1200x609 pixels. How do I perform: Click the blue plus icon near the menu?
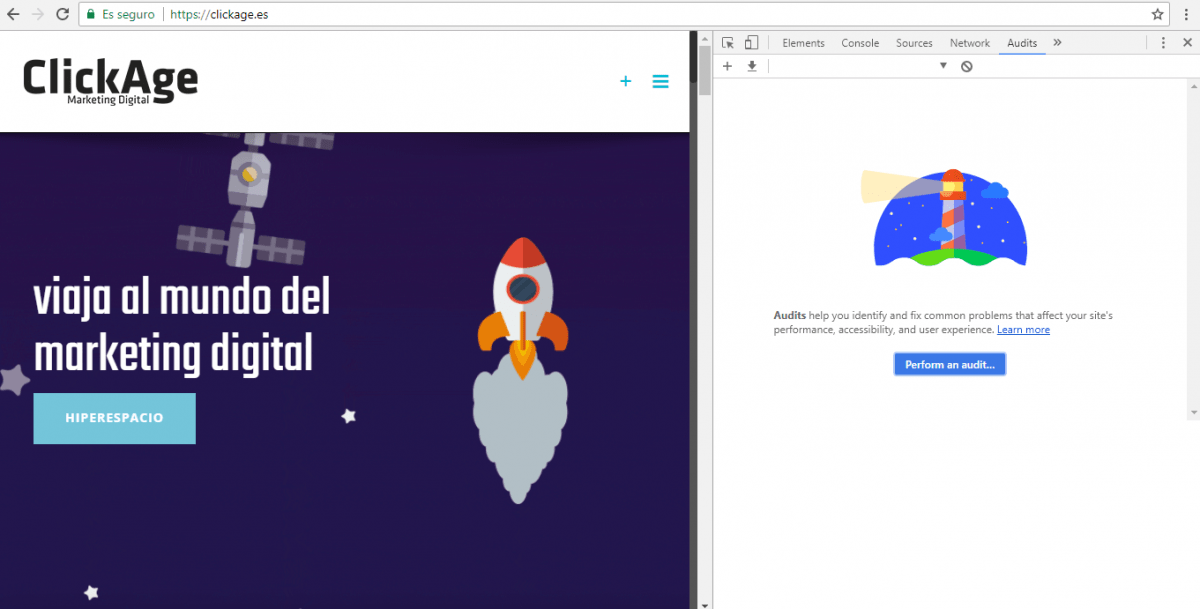[625, 81]
